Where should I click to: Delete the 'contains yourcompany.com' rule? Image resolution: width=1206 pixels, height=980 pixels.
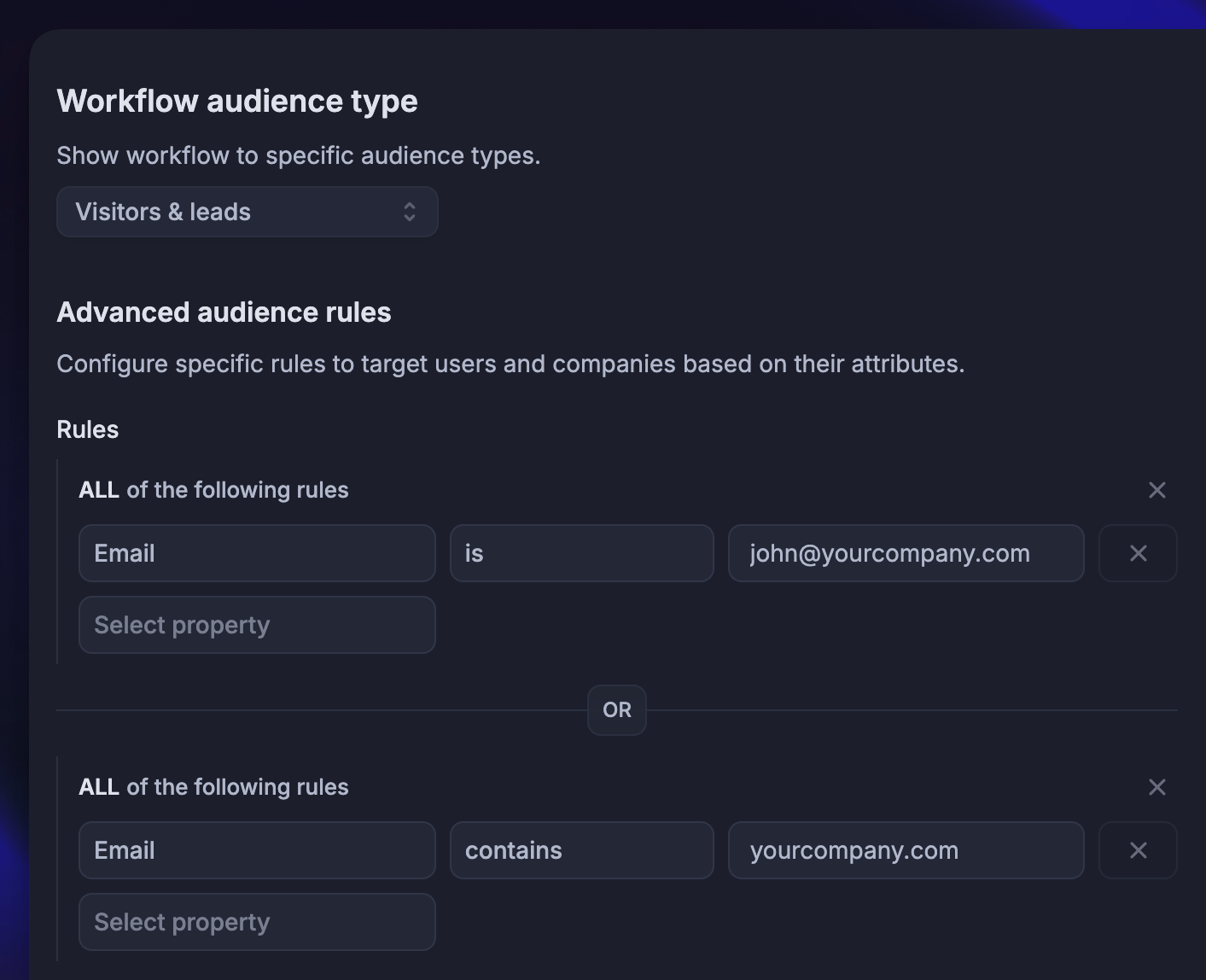1138,850
